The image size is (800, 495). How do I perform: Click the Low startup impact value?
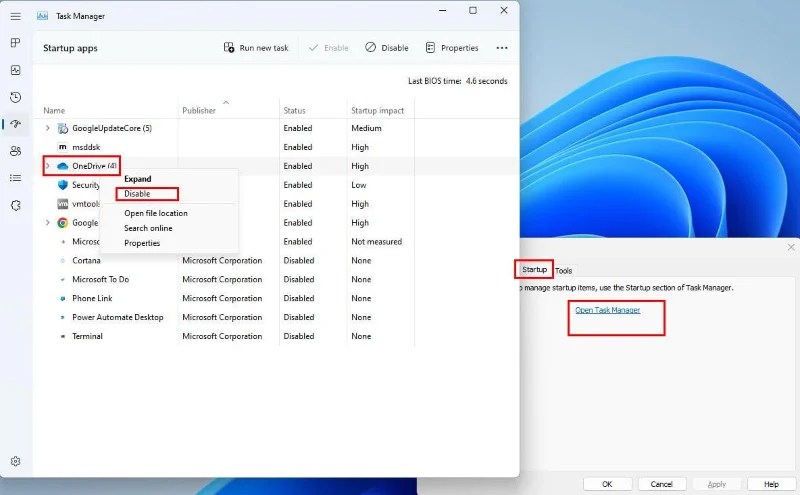pyautogui.click(x=359, y=185)
